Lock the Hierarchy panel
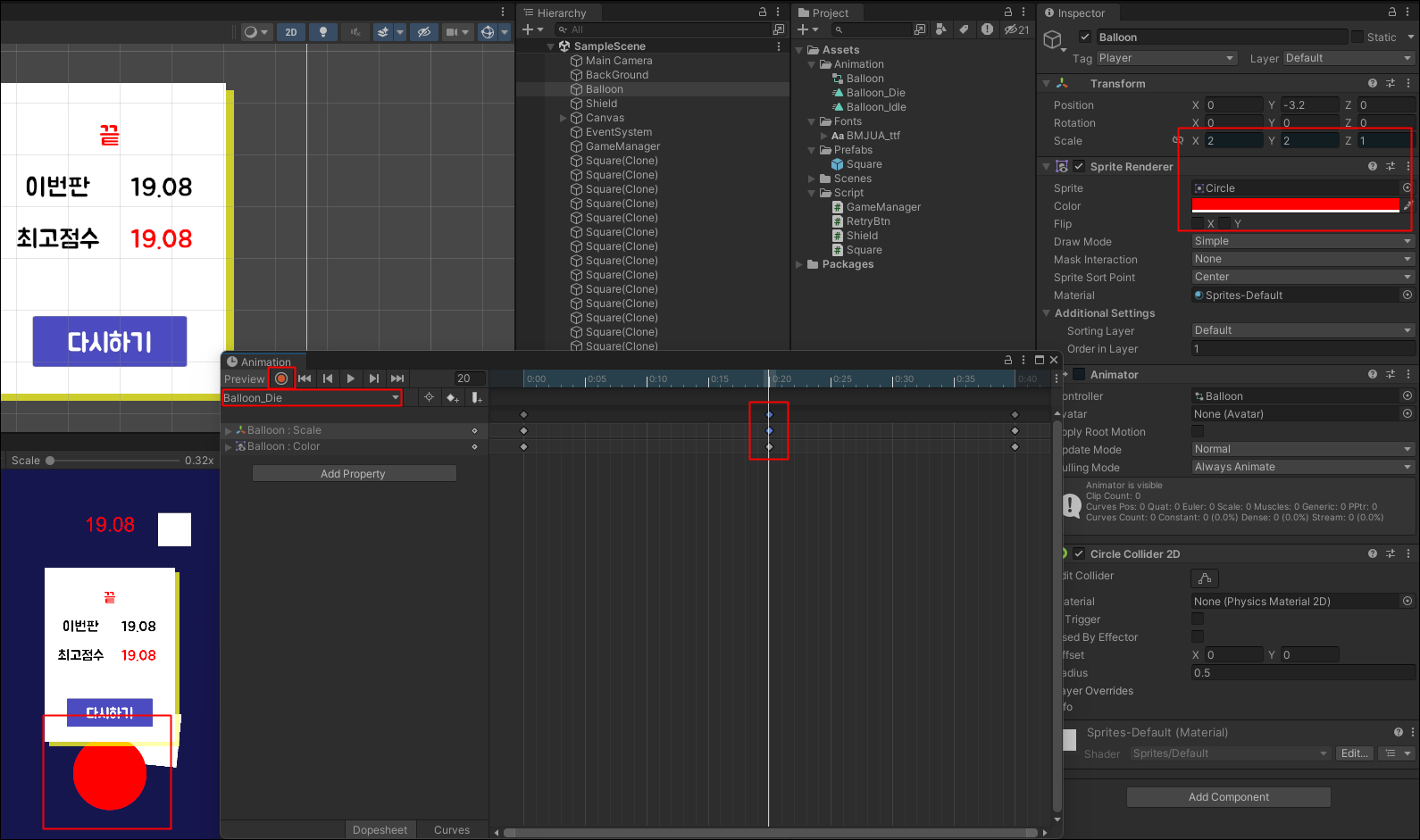 click(x=763, y=12)
